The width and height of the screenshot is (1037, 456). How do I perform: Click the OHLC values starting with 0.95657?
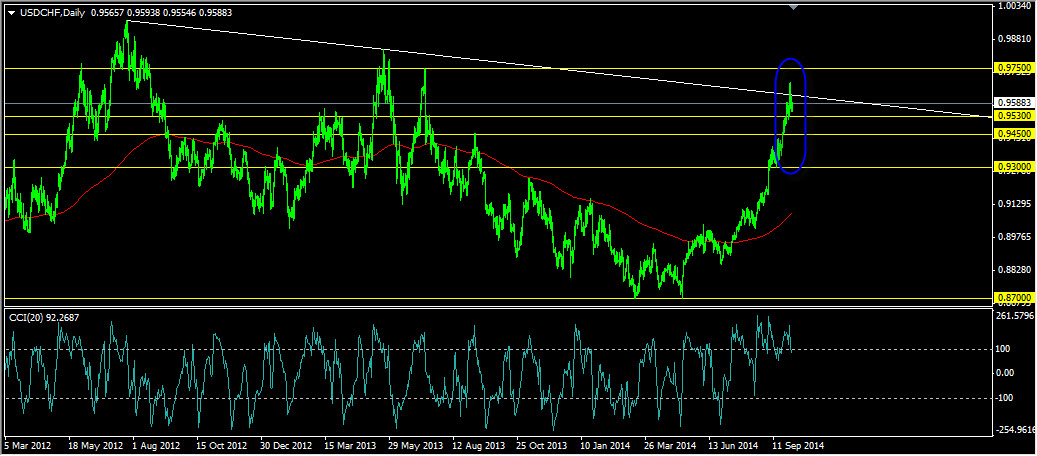click(161, 13)
